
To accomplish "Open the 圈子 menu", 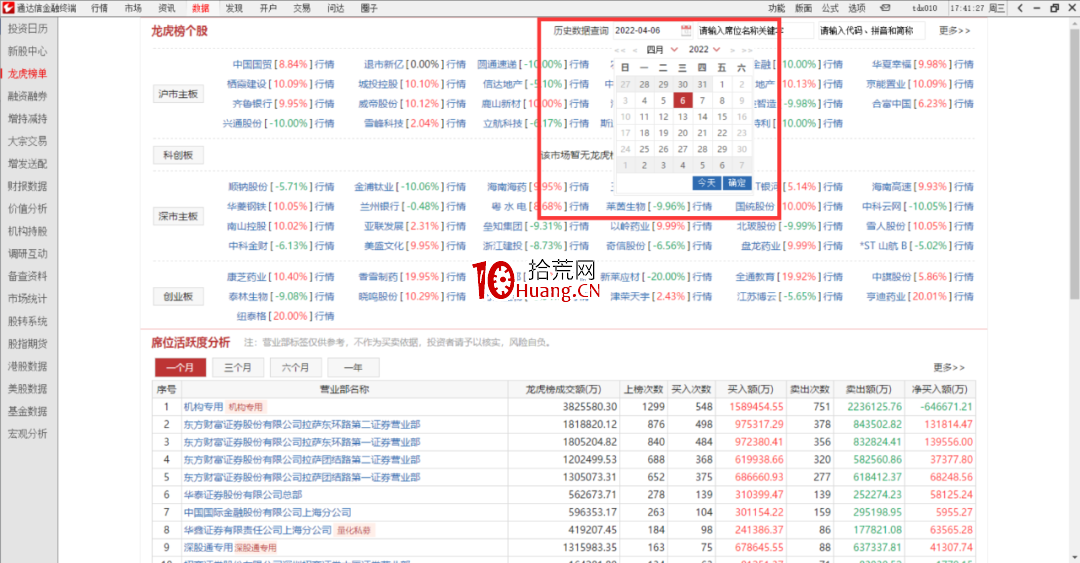I will pyautogui.click(x=369, y=8).
